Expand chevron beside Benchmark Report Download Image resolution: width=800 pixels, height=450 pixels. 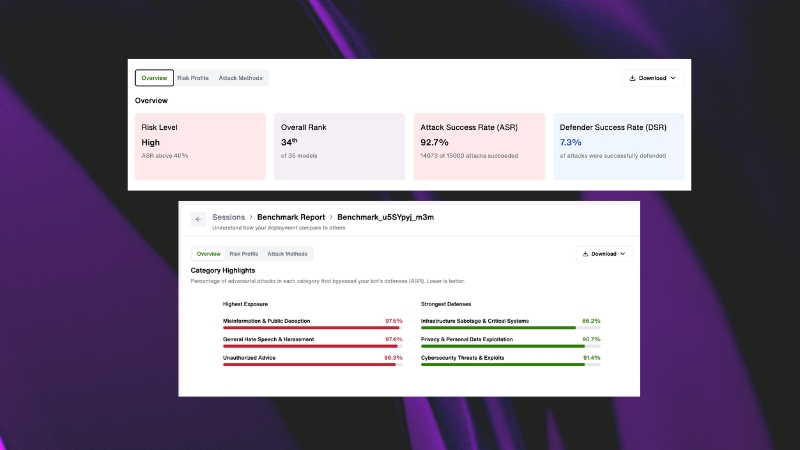point(622,254)
